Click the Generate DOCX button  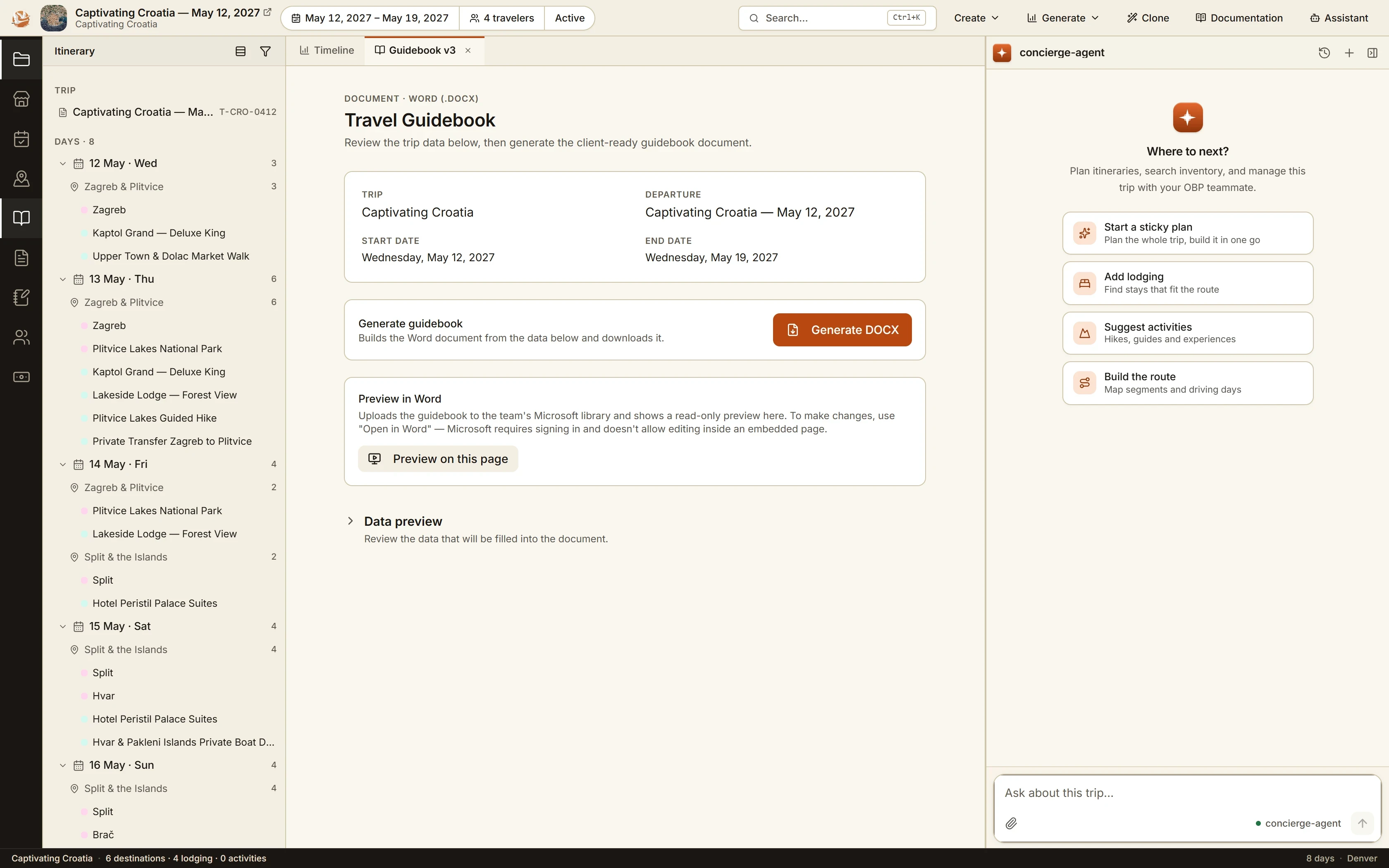point(842,329)
